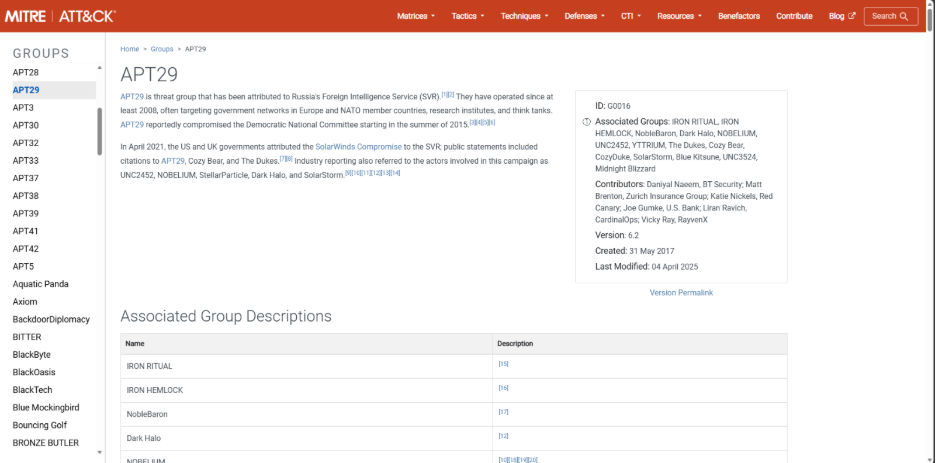Expand the CTI dropdown menu
This screenshot has height=463, width=936.
(x=631, y=16)
